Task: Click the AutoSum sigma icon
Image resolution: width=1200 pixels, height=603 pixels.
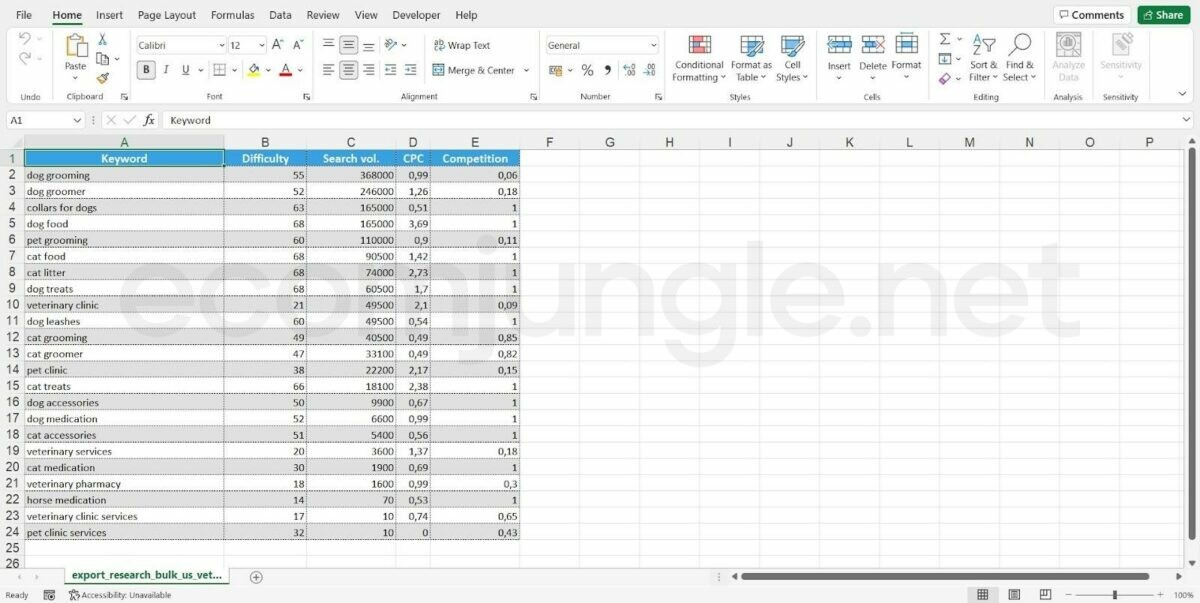Action: click(x=945, y=40)
